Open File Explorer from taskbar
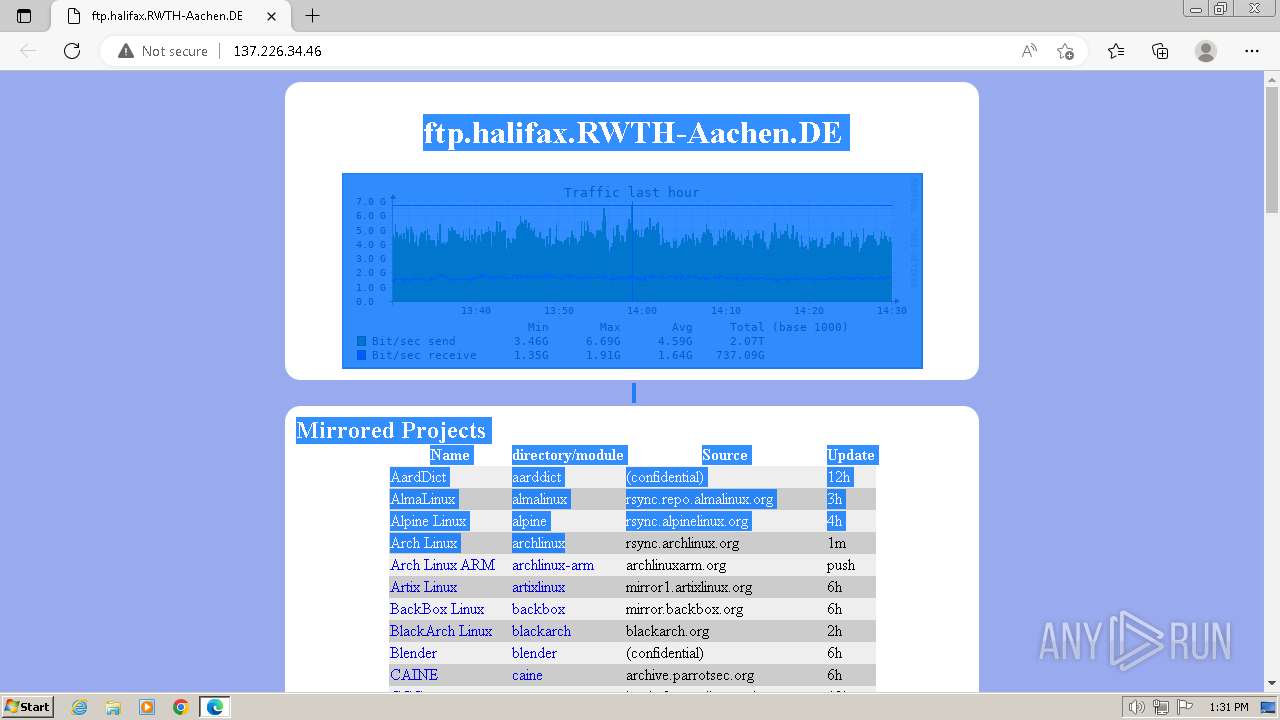Viewport: 1280px width, 720px height. pyautogui.click(x=113, y=707)
